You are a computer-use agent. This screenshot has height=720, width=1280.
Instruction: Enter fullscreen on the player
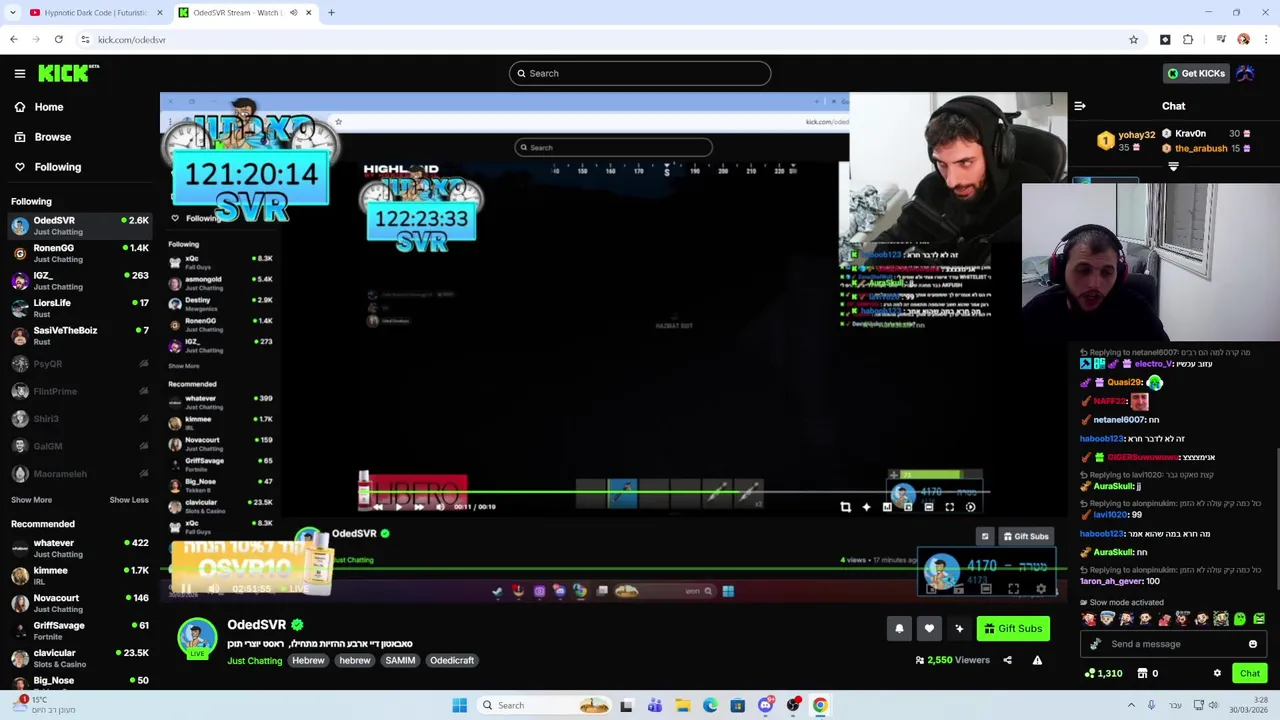tap(1013, 589)
